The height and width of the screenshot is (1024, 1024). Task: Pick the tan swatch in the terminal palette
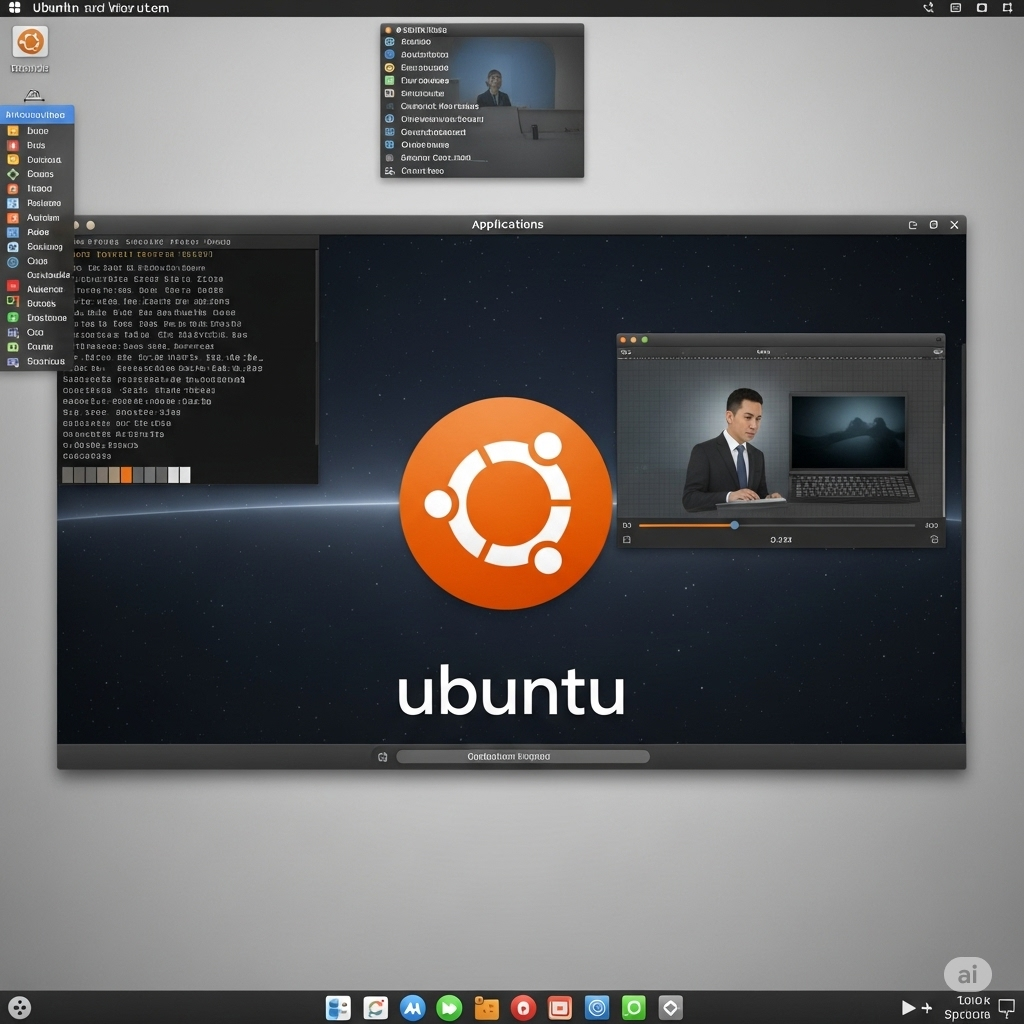[x=114, y=475]
